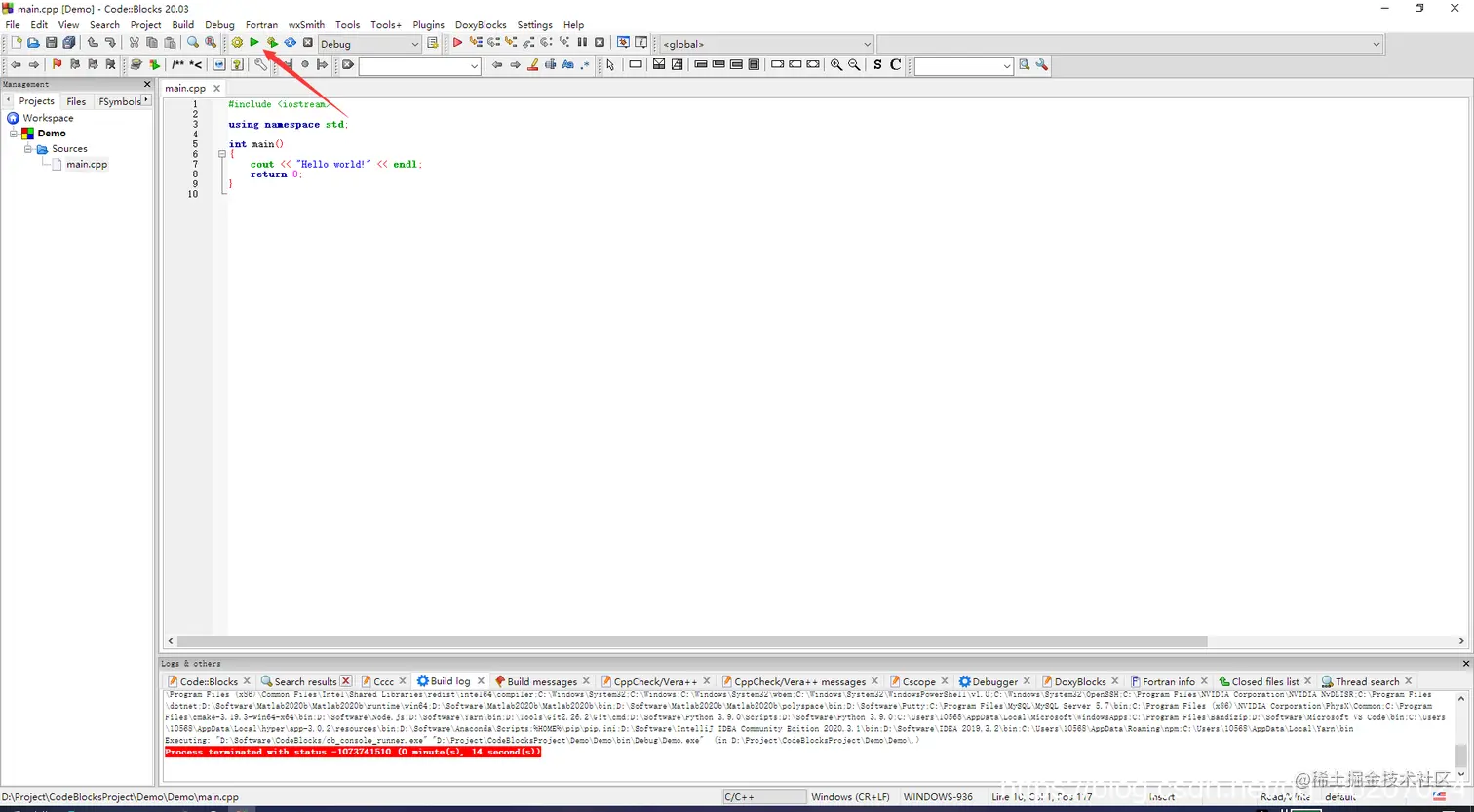Open the Plugins menu

click(x=428, y=24)
